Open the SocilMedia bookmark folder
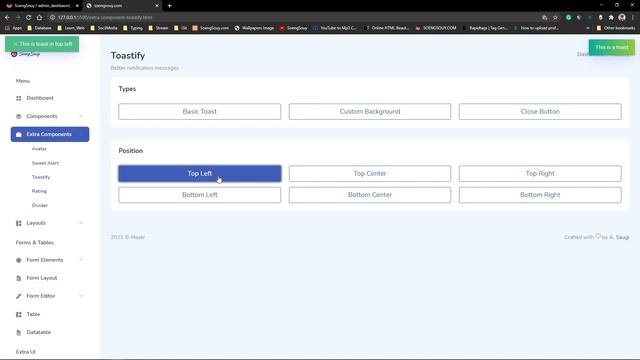Viewport: 640px width, 360px height. 104,28
